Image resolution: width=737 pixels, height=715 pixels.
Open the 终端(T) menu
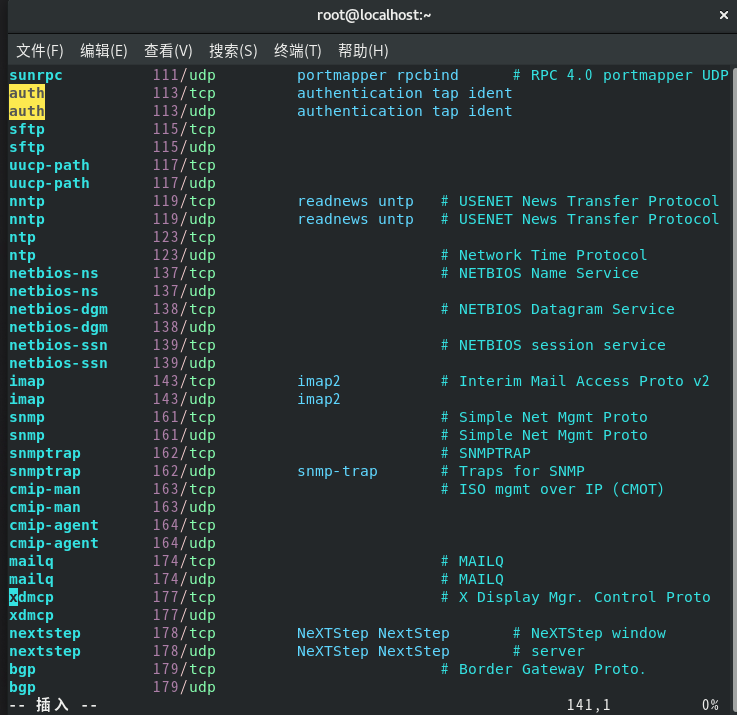(x=298, y=51)
